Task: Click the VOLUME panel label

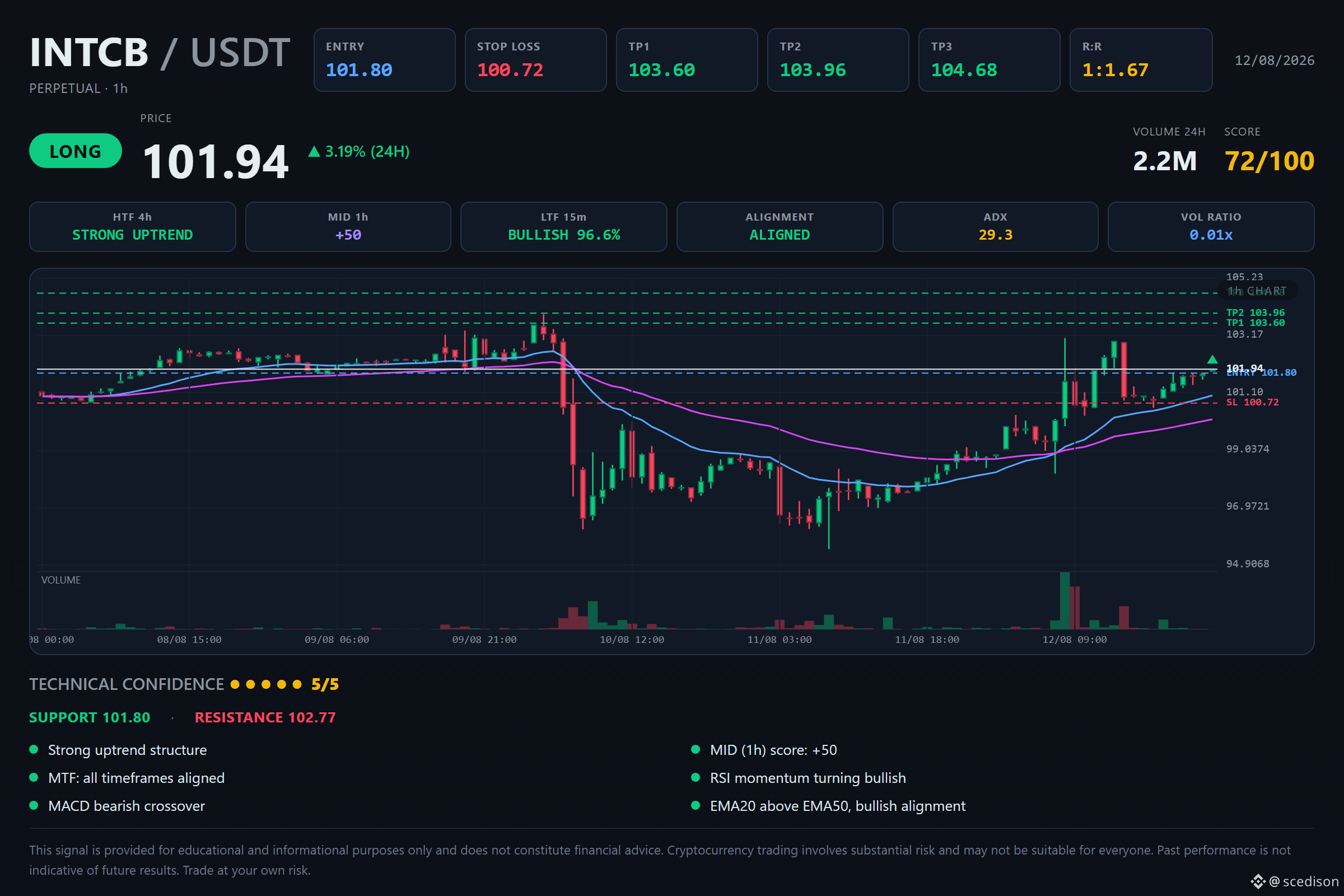Action: (61, 580)
